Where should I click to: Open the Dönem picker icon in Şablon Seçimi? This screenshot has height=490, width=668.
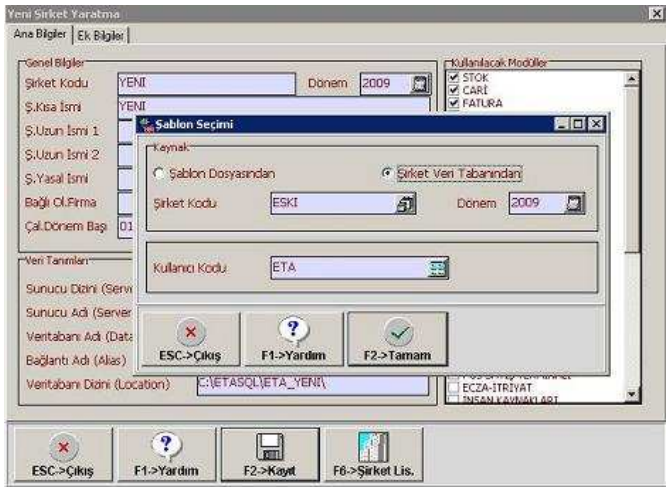click(574, 204)
